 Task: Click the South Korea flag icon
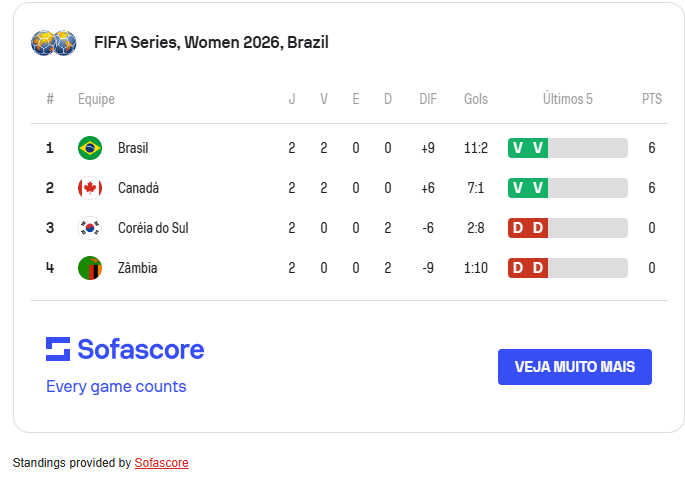click(x=90, y=228)
